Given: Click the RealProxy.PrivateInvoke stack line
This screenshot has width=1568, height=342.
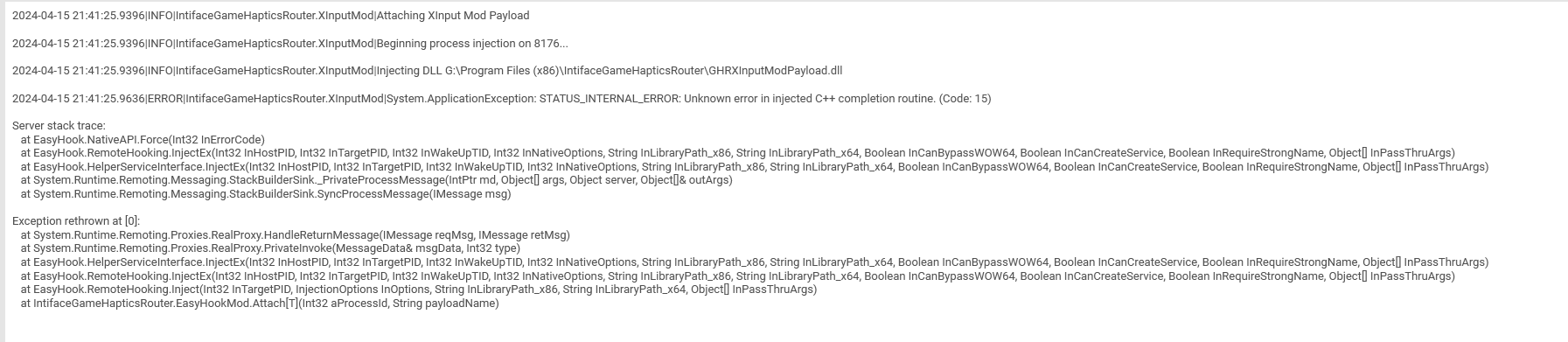Looking at the screenshot, I should [x=270, y=248].
